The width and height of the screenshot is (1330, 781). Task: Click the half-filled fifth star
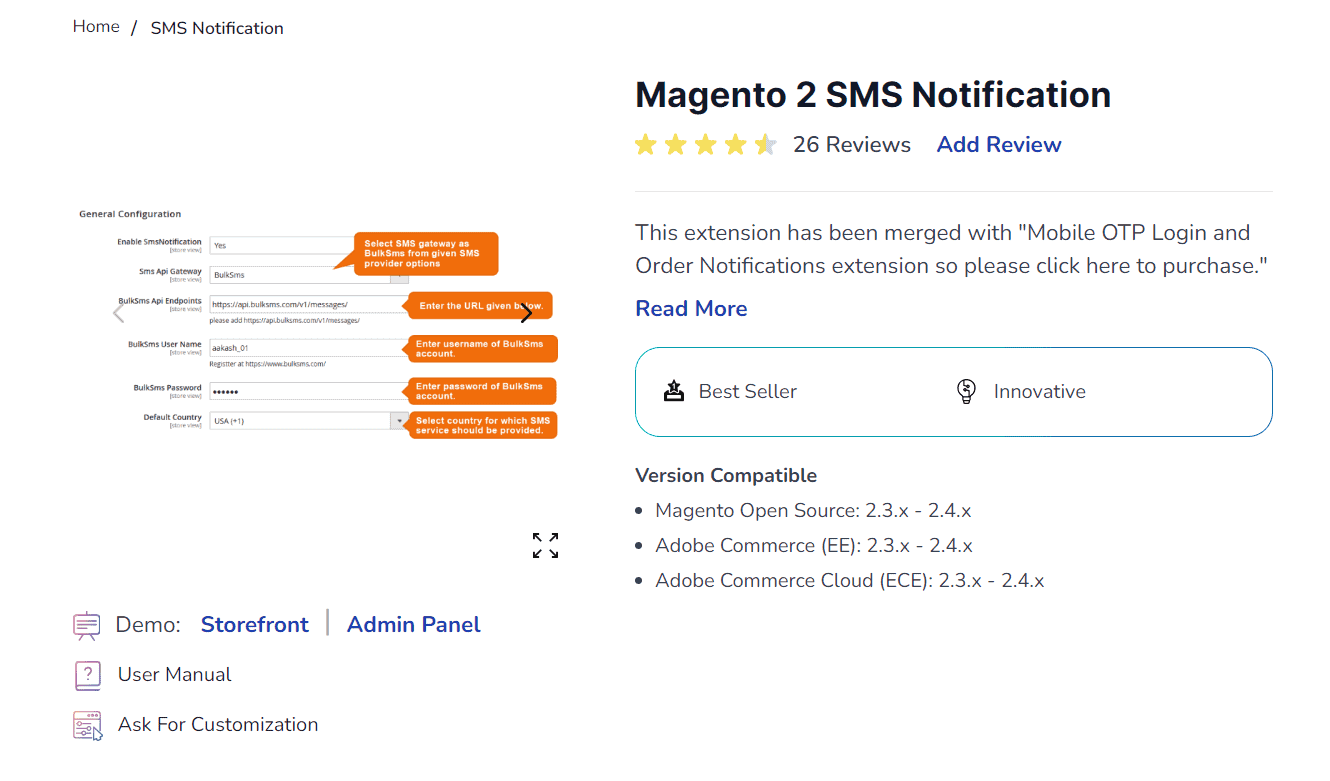pos(765,144)
